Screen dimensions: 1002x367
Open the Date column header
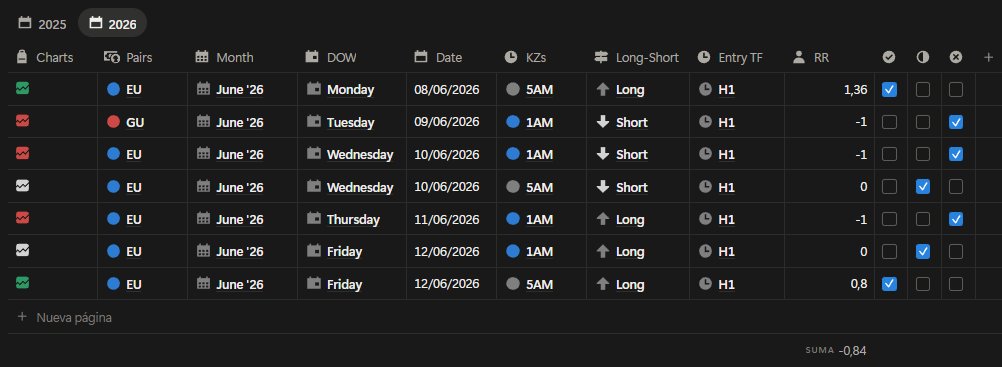[x=438, y=57]
